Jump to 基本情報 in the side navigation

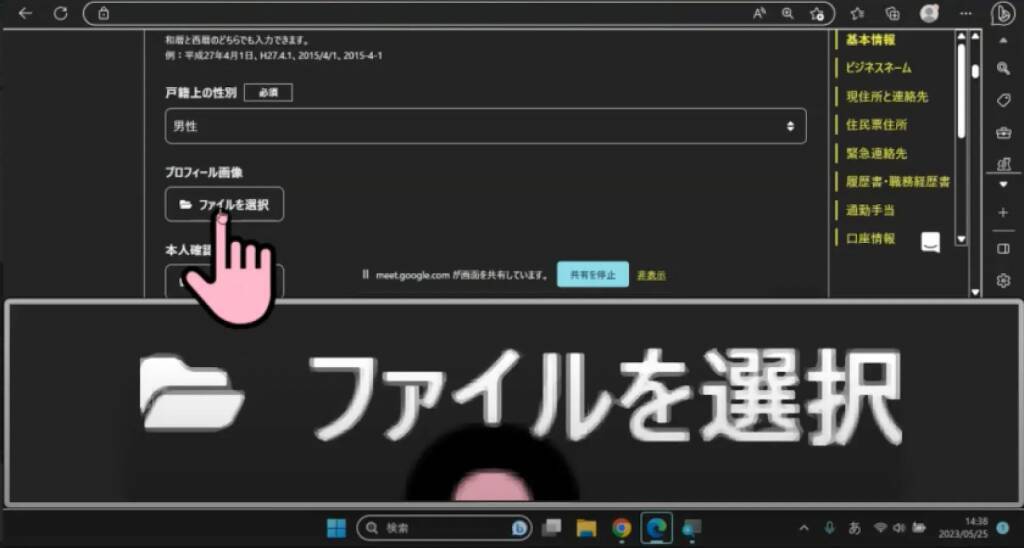(x=871, y=40)
